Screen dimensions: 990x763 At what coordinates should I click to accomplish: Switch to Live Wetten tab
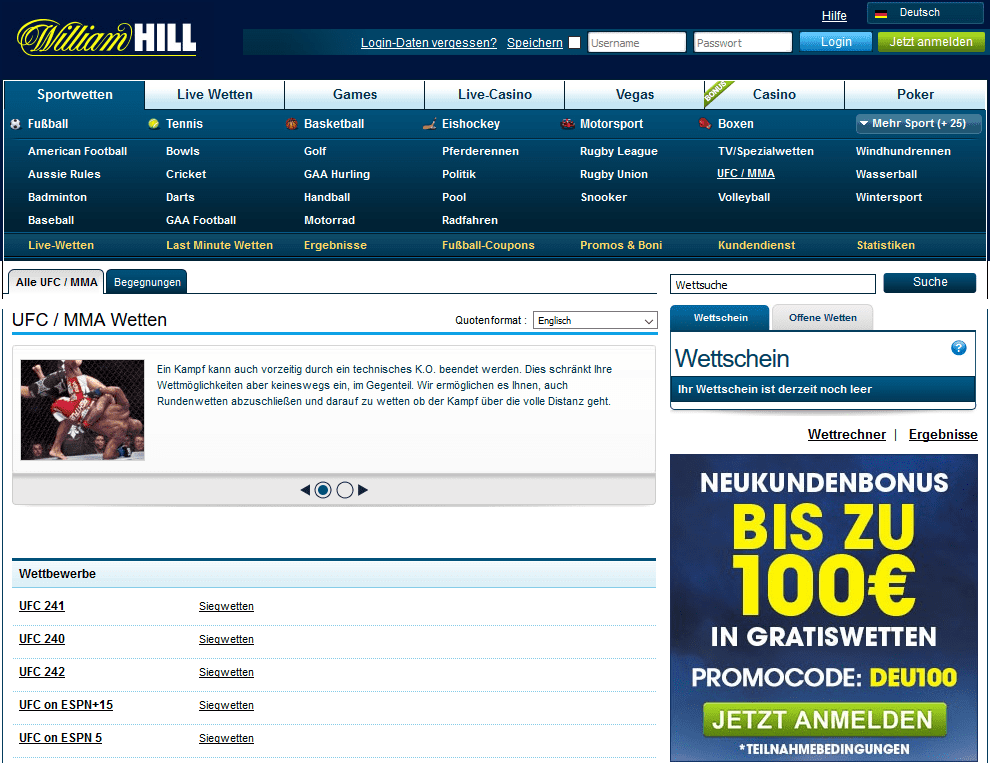215,95
